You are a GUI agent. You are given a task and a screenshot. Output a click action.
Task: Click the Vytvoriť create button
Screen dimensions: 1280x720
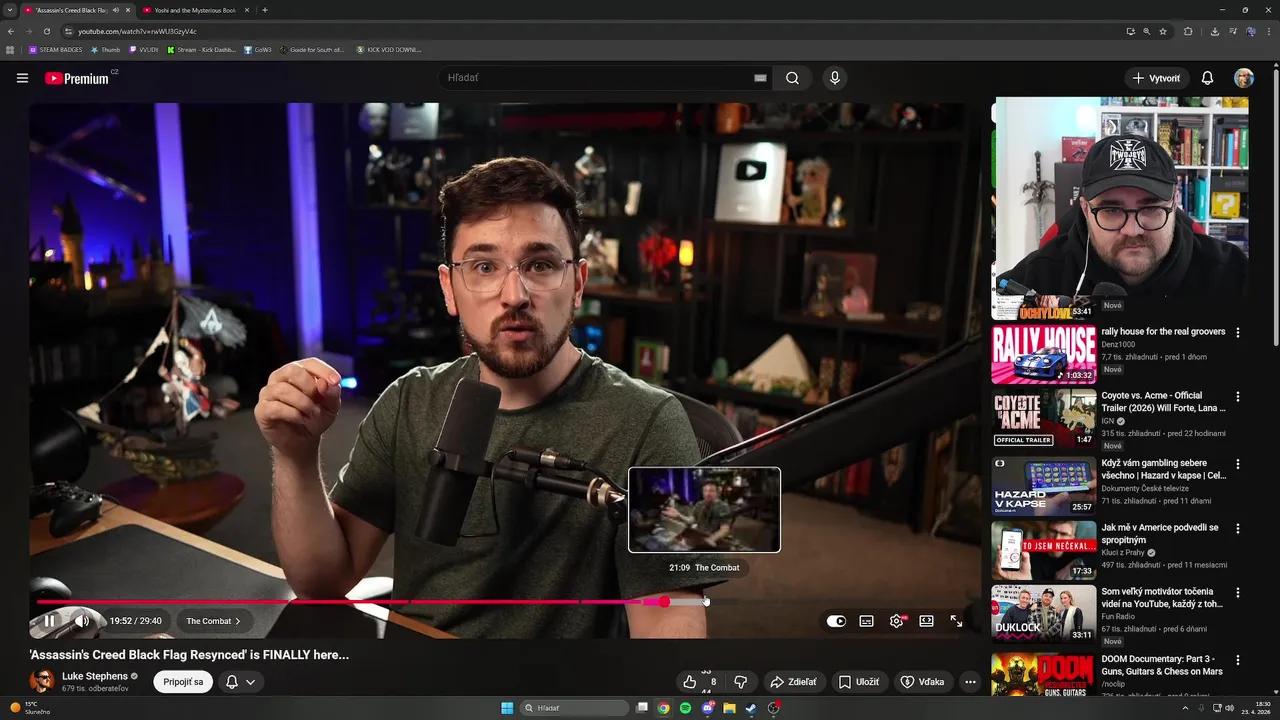(1156, 78)
